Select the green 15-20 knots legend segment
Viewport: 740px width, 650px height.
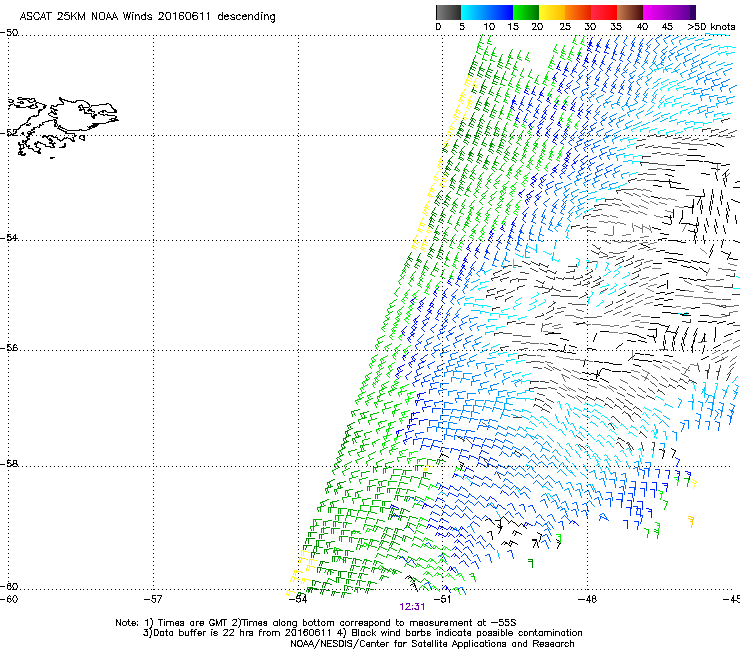click(x=526, y=12)
